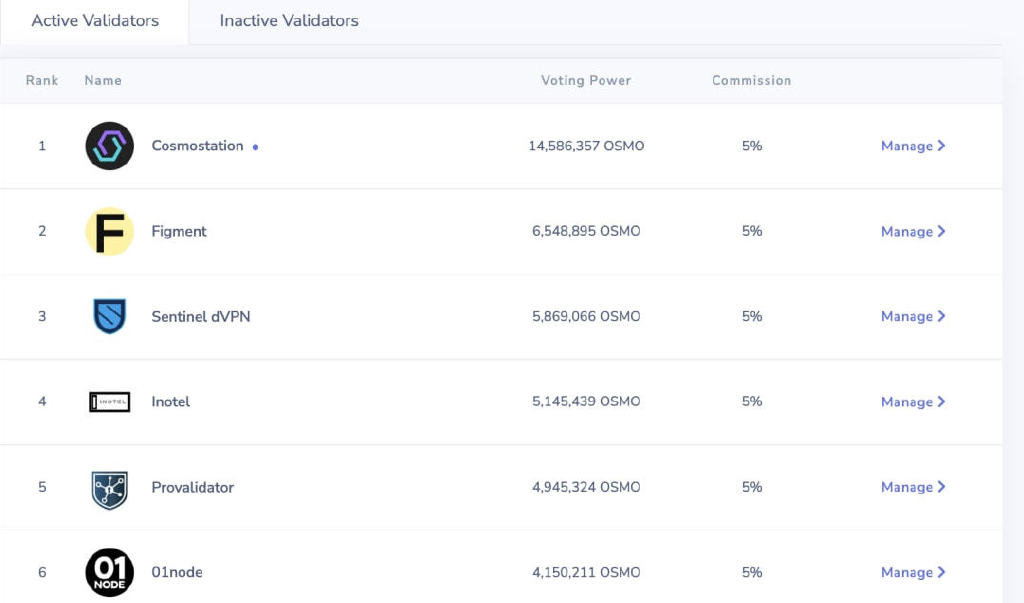Select the 01node validator name
The height and width of the screenshot is (603, 1024).
click(177, 572)
